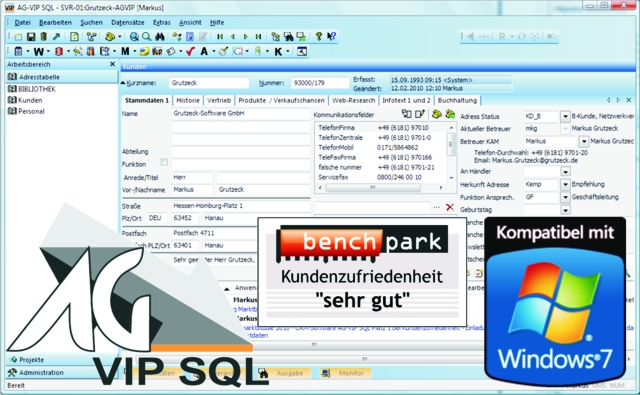Switch to the Historie tab
Screen dimensions: 640x395
pyautogui.click(x=188, y=100)
